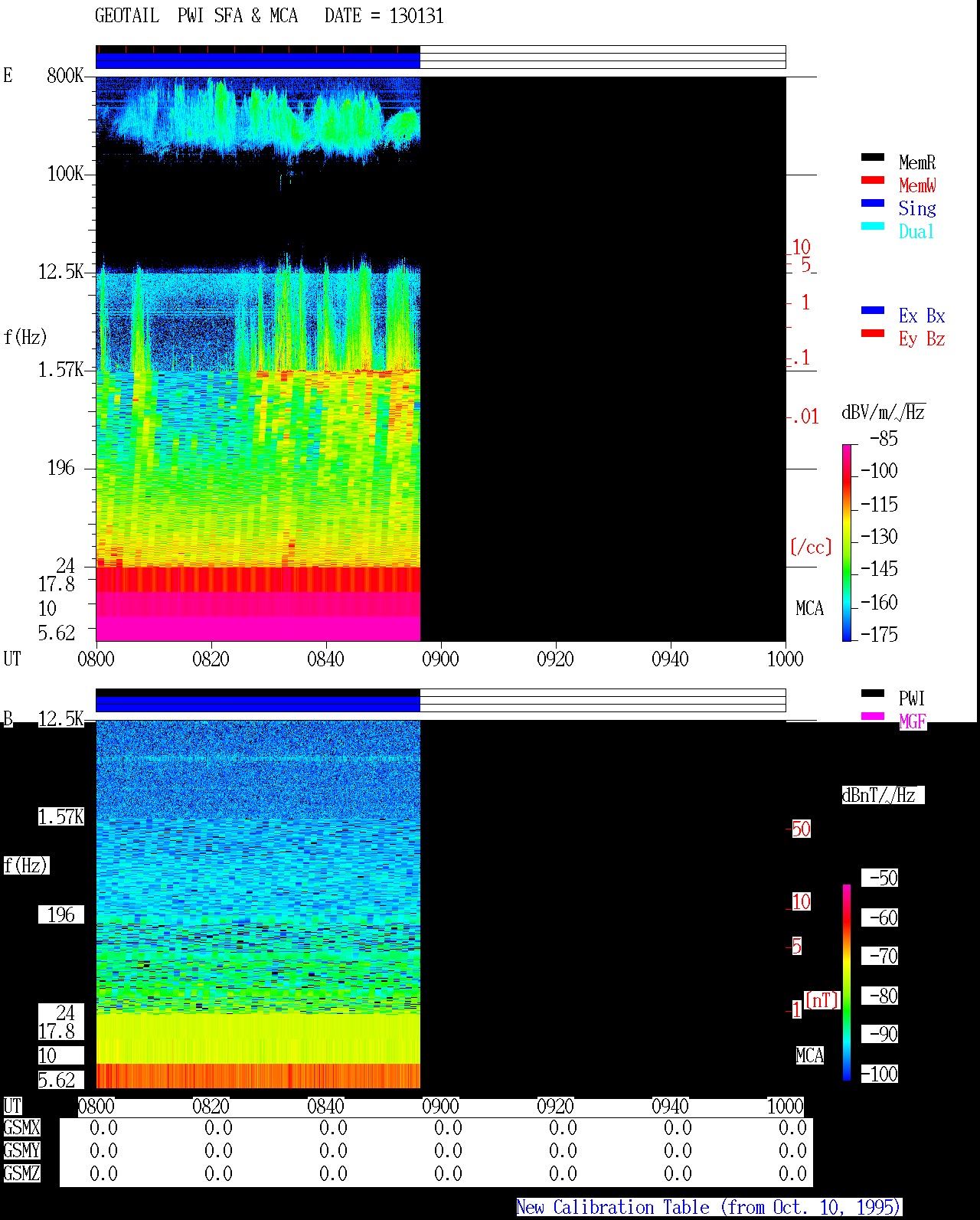Click the red "[/cc]" density unit label
Viewport: 980px width, 1220px height.
click(811, 547)
